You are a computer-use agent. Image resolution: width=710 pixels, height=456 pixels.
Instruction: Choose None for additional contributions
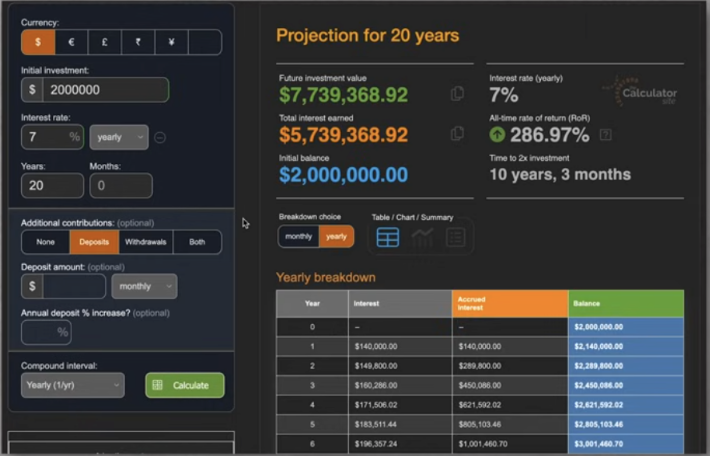point(46,242)
